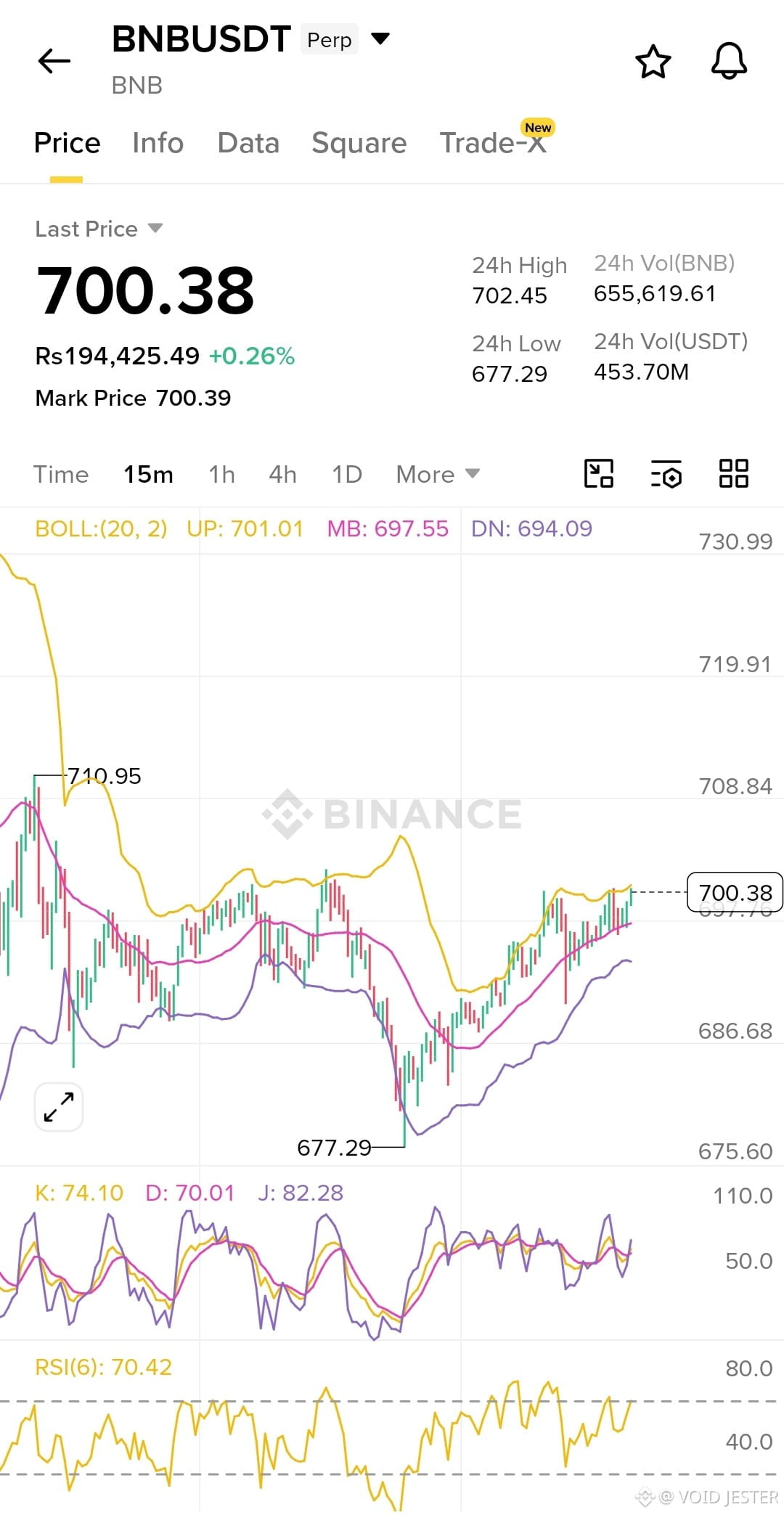Tap the +0.26% change value
This screenshot has height=1515, width=784.
click(252, 356)
